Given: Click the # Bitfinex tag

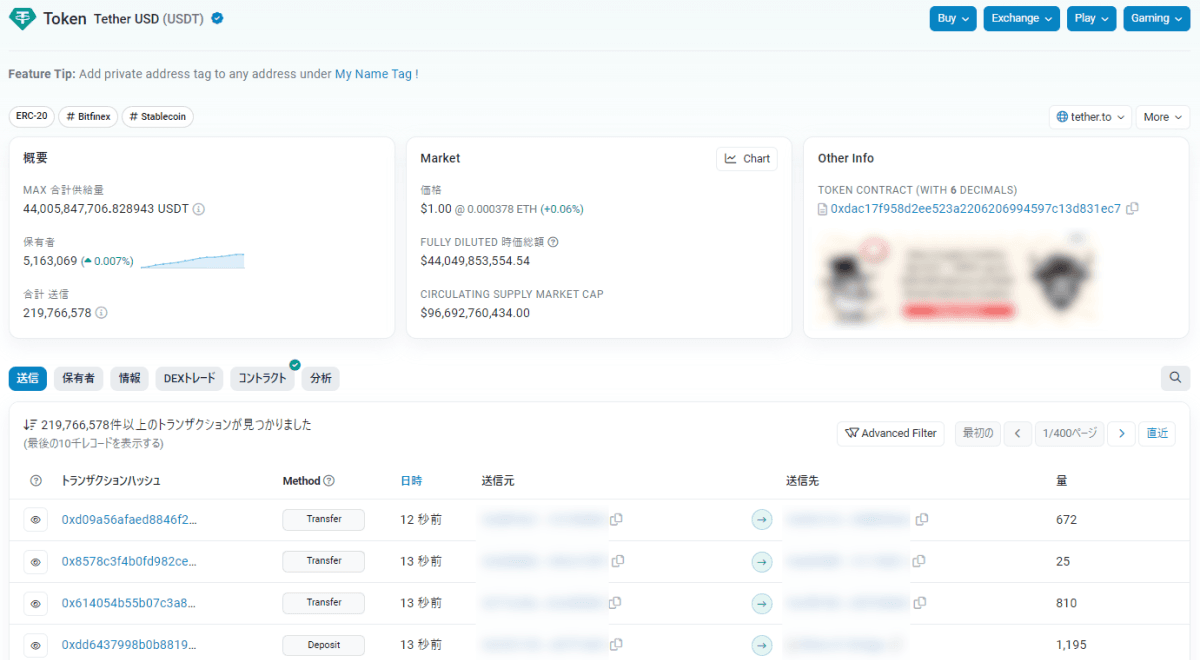Looking at the screenshot, I should click(x=88, y=117).
